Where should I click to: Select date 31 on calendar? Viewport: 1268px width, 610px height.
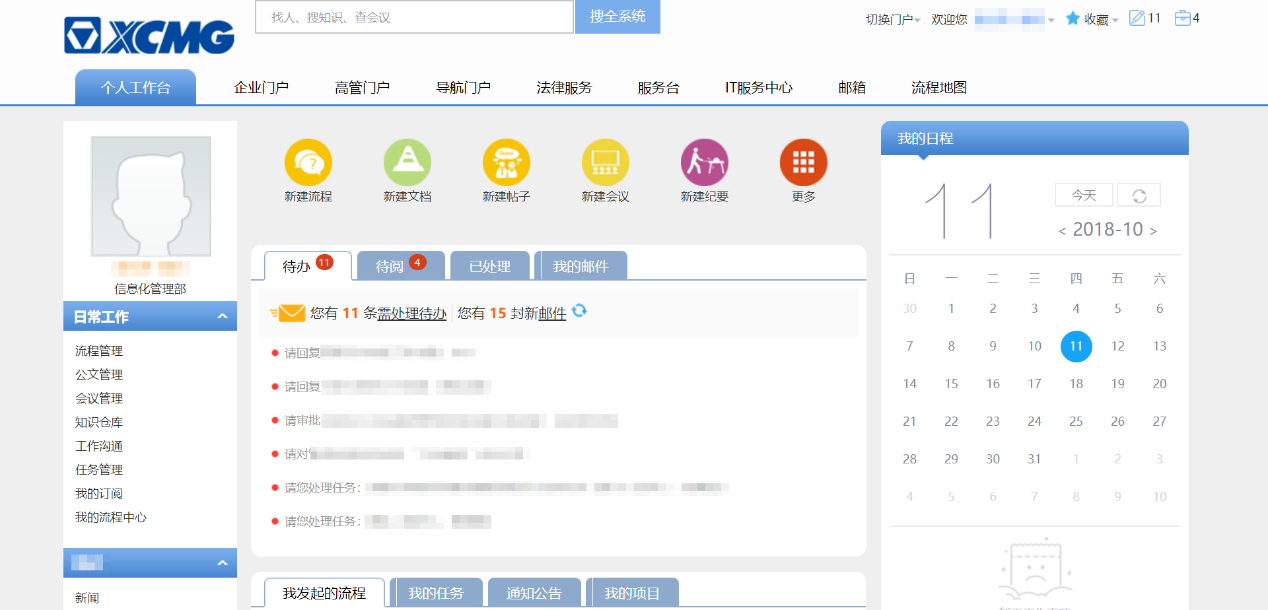coord(1034,459)
